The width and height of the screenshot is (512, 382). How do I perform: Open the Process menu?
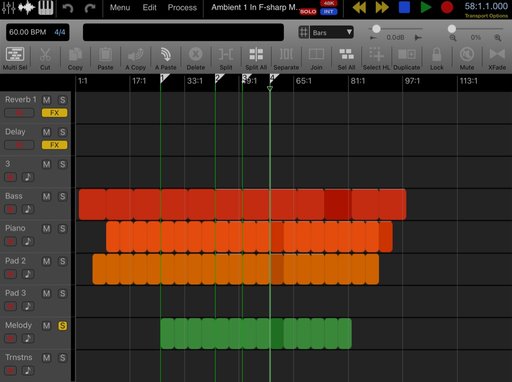[182, 7]
